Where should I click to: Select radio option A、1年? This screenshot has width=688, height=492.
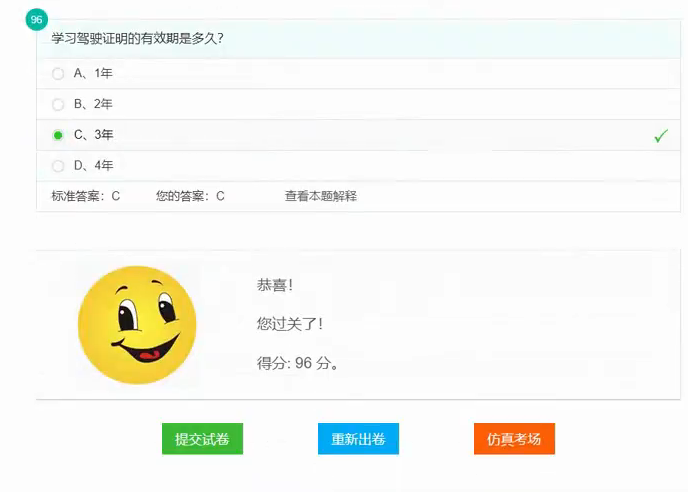coord(58,74)
